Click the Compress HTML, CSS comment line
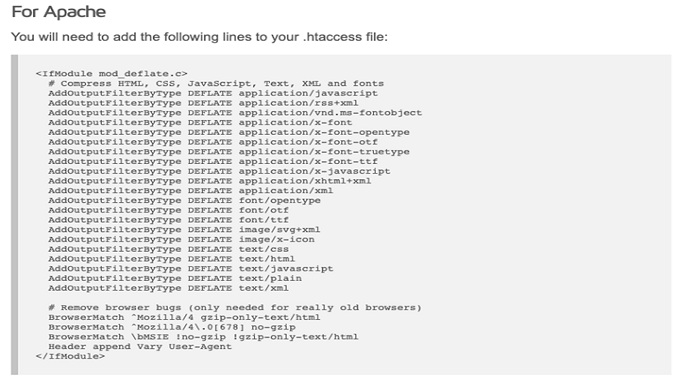Image resolution: width=678 pixels, height=378 pixels. point(216,83)
